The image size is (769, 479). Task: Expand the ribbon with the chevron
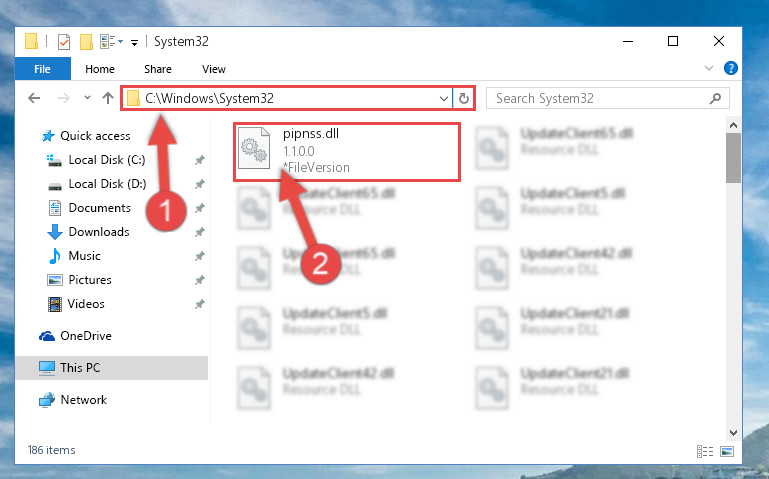pyautogui.click(x=709, y=68)
